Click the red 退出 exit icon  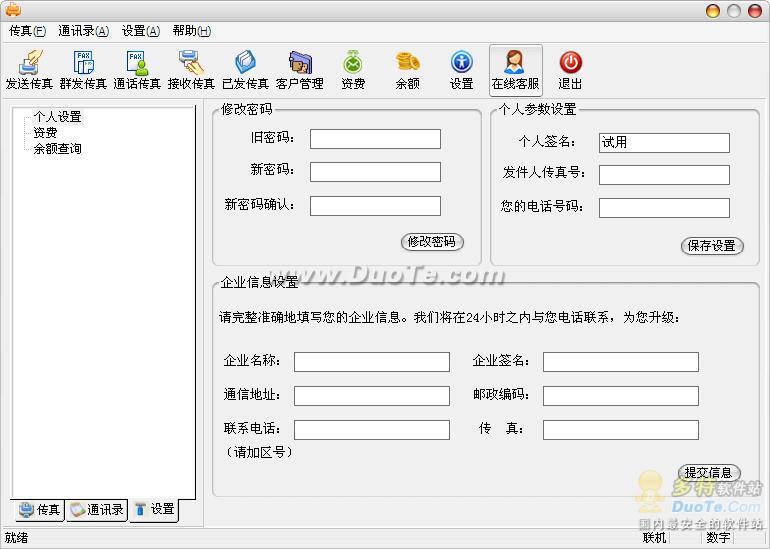[x=570, y=70]
